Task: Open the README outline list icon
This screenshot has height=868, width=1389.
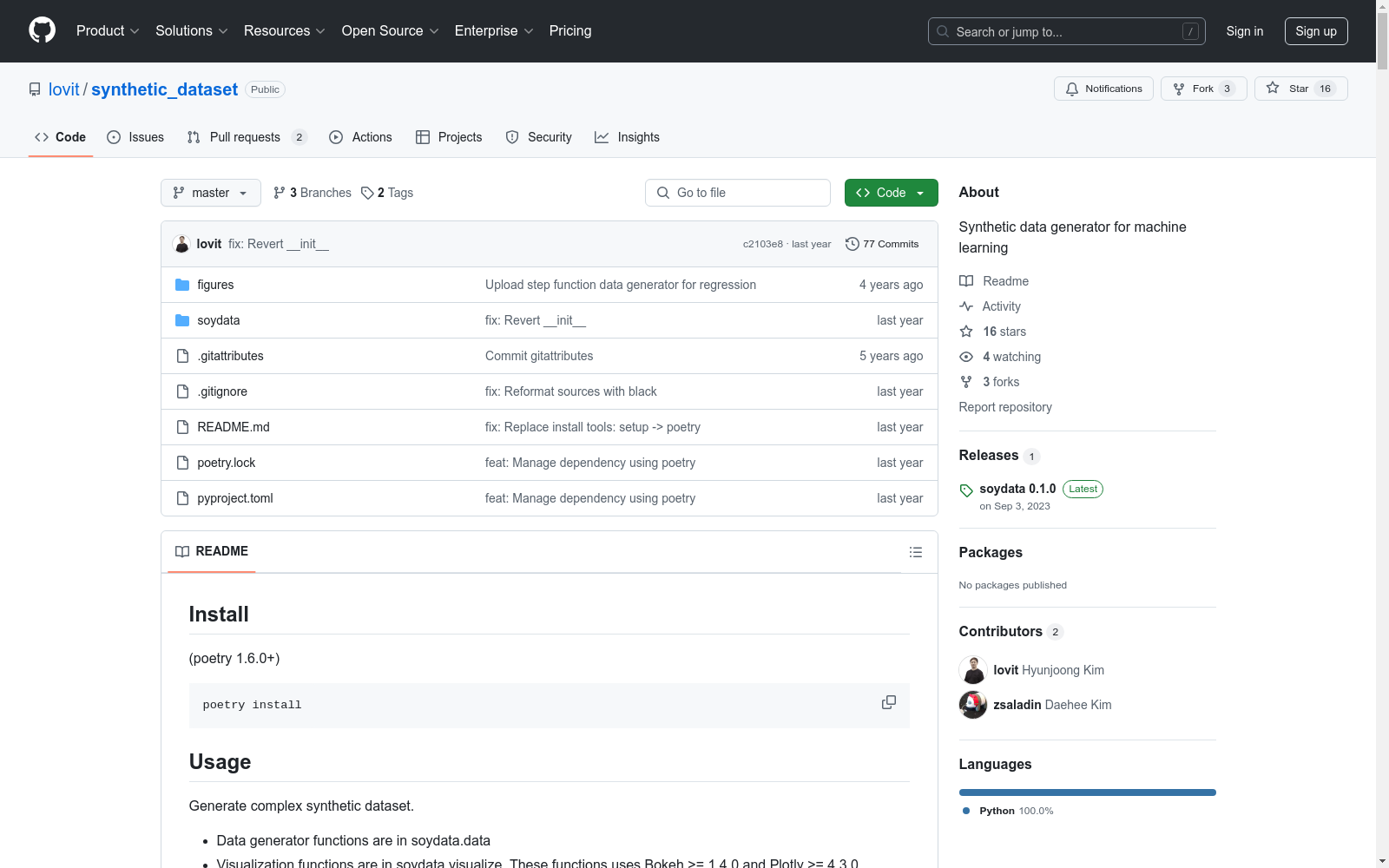Action: click(x=915, y=552)
